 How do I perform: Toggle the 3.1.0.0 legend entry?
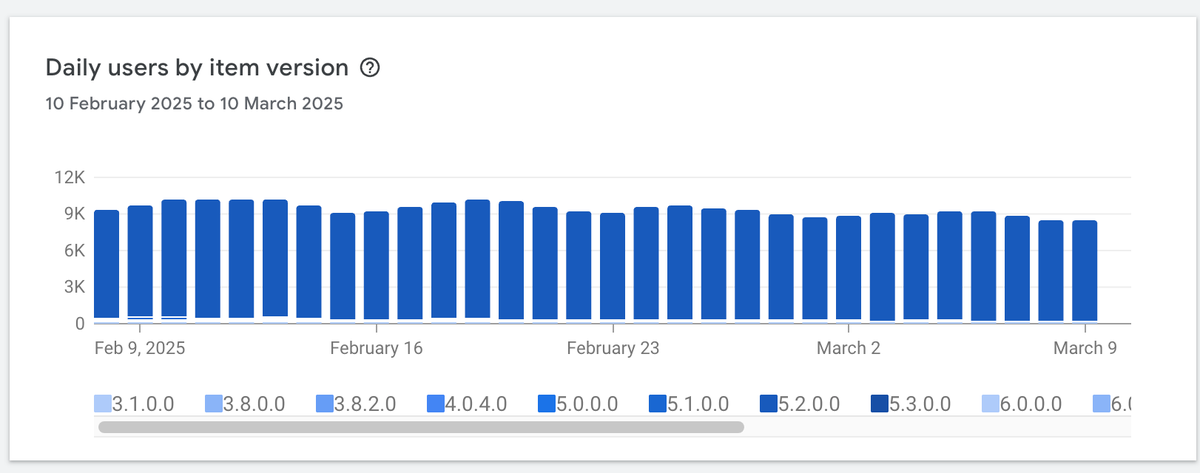tap(135, 404)
